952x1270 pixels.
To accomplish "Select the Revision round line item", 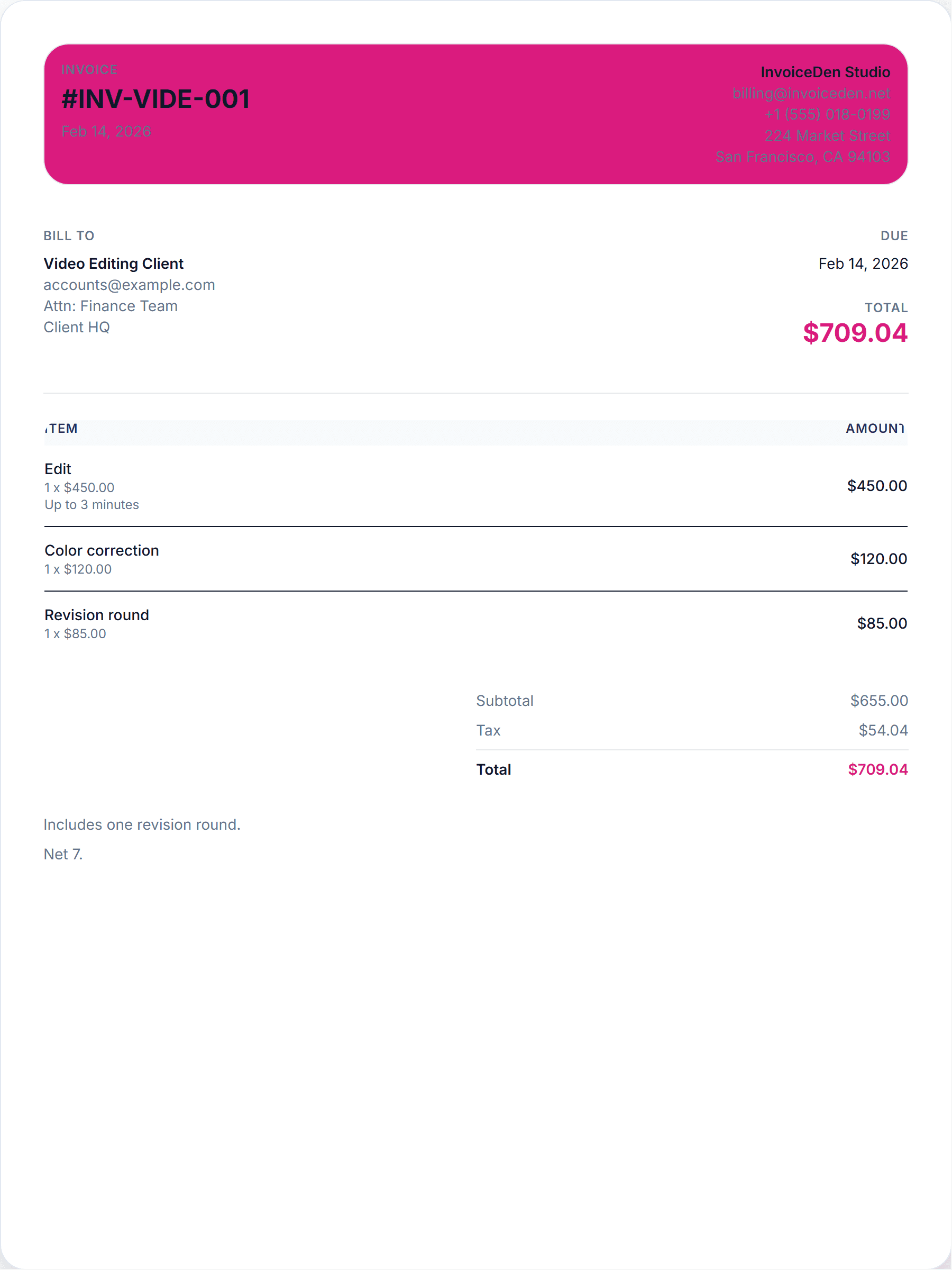I will click(96, 615).
